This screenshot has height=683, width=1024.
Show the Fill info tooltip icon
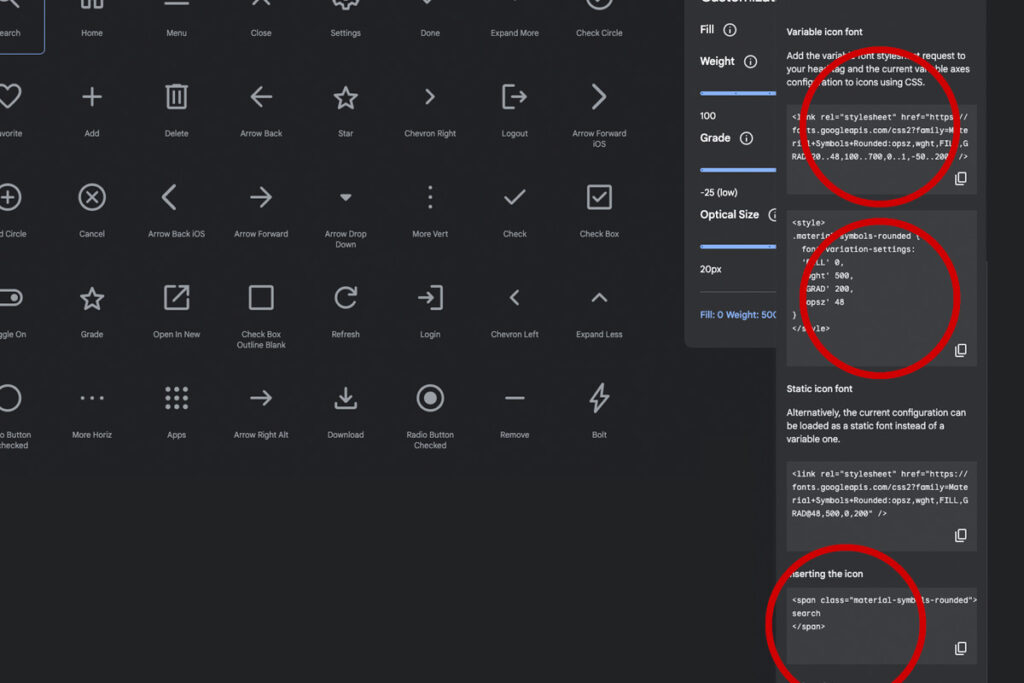pyautogui.click(x=730, y=30)
